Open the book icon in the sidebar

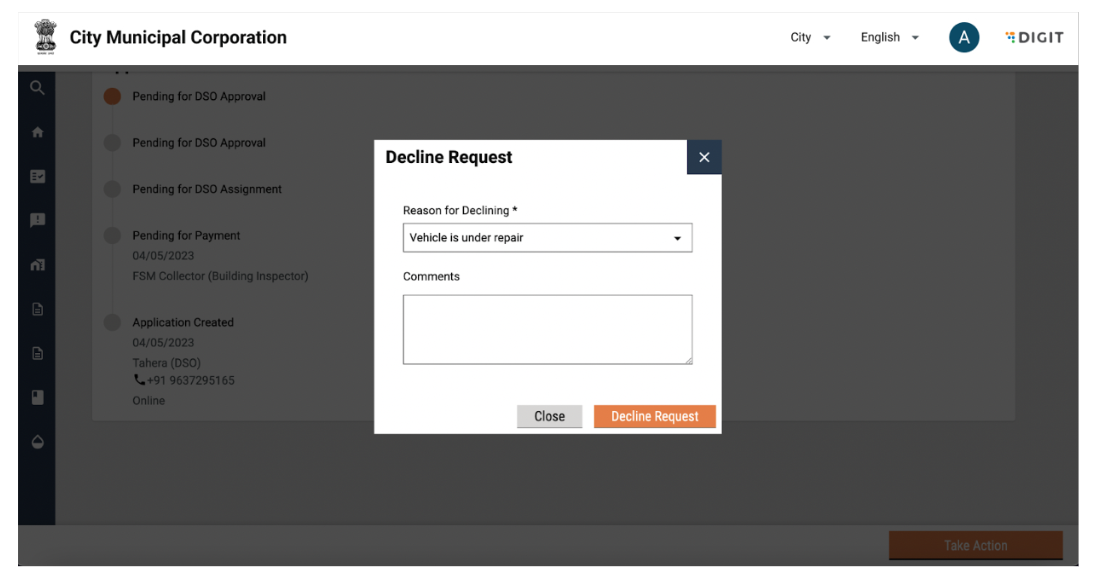(x=37, y=397)
